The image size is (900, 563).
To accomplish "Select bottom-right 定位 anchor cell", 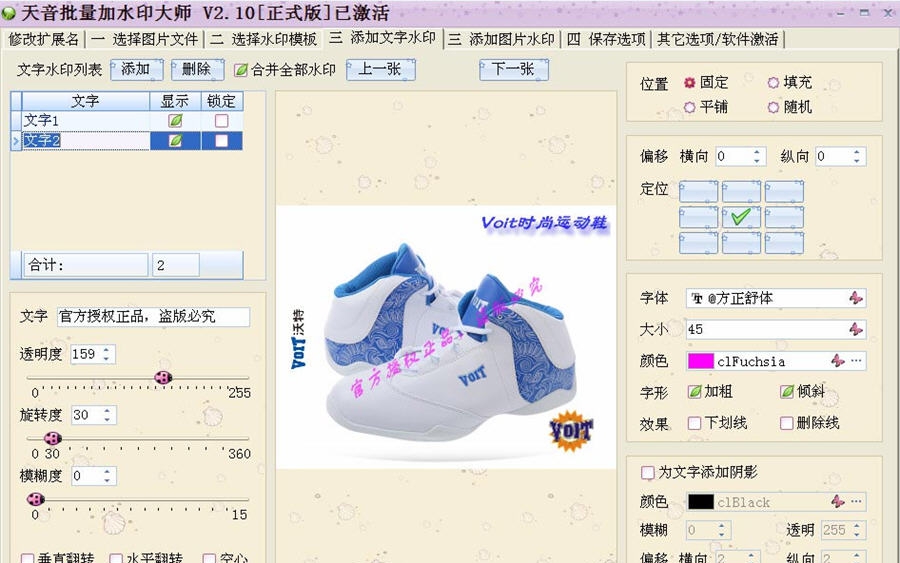I will point(784,243).
